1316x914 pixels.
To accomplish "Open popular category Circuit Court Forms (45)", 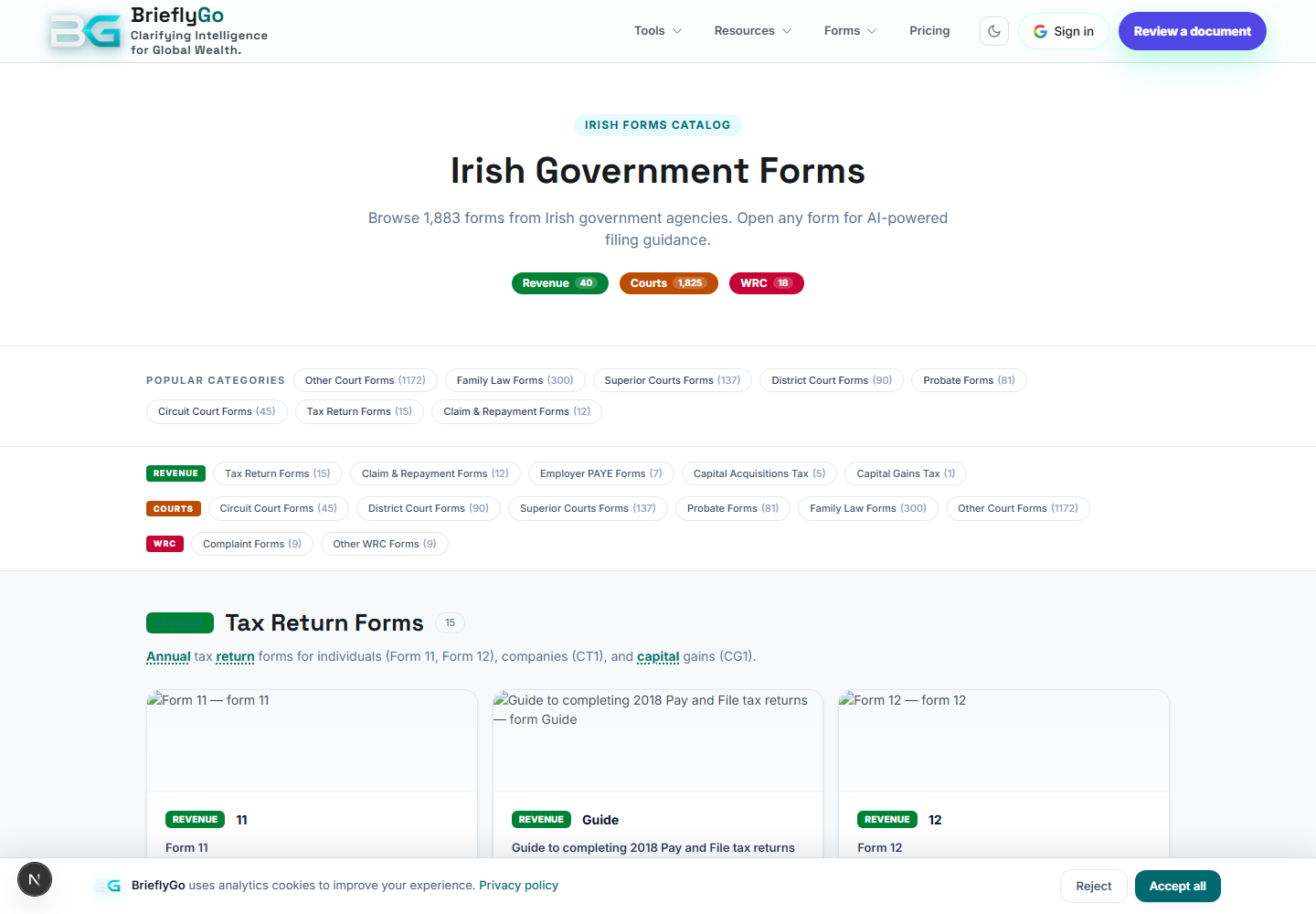I will point(217,411).
